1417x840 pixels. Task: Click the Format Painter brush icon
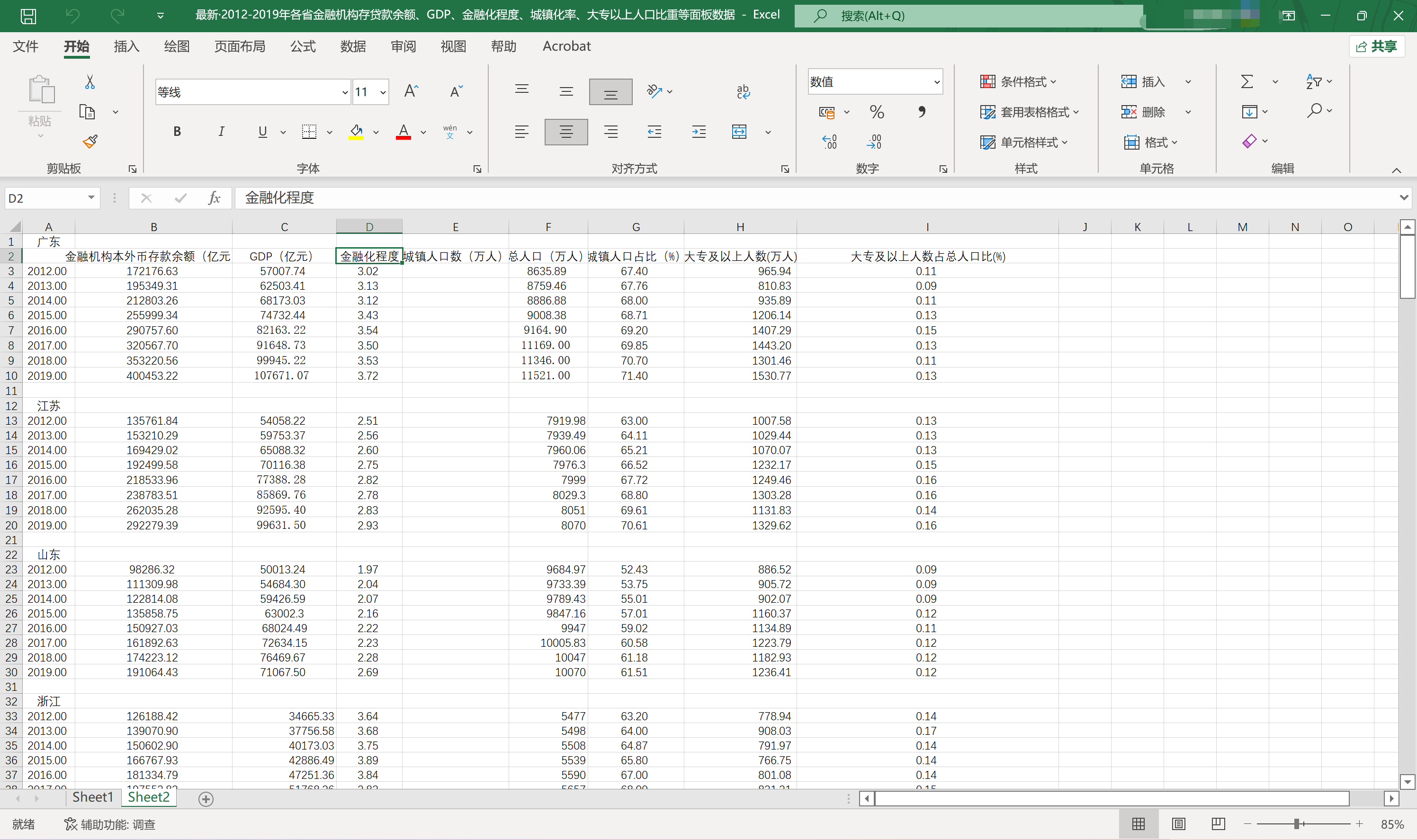(x=90, y=141)
